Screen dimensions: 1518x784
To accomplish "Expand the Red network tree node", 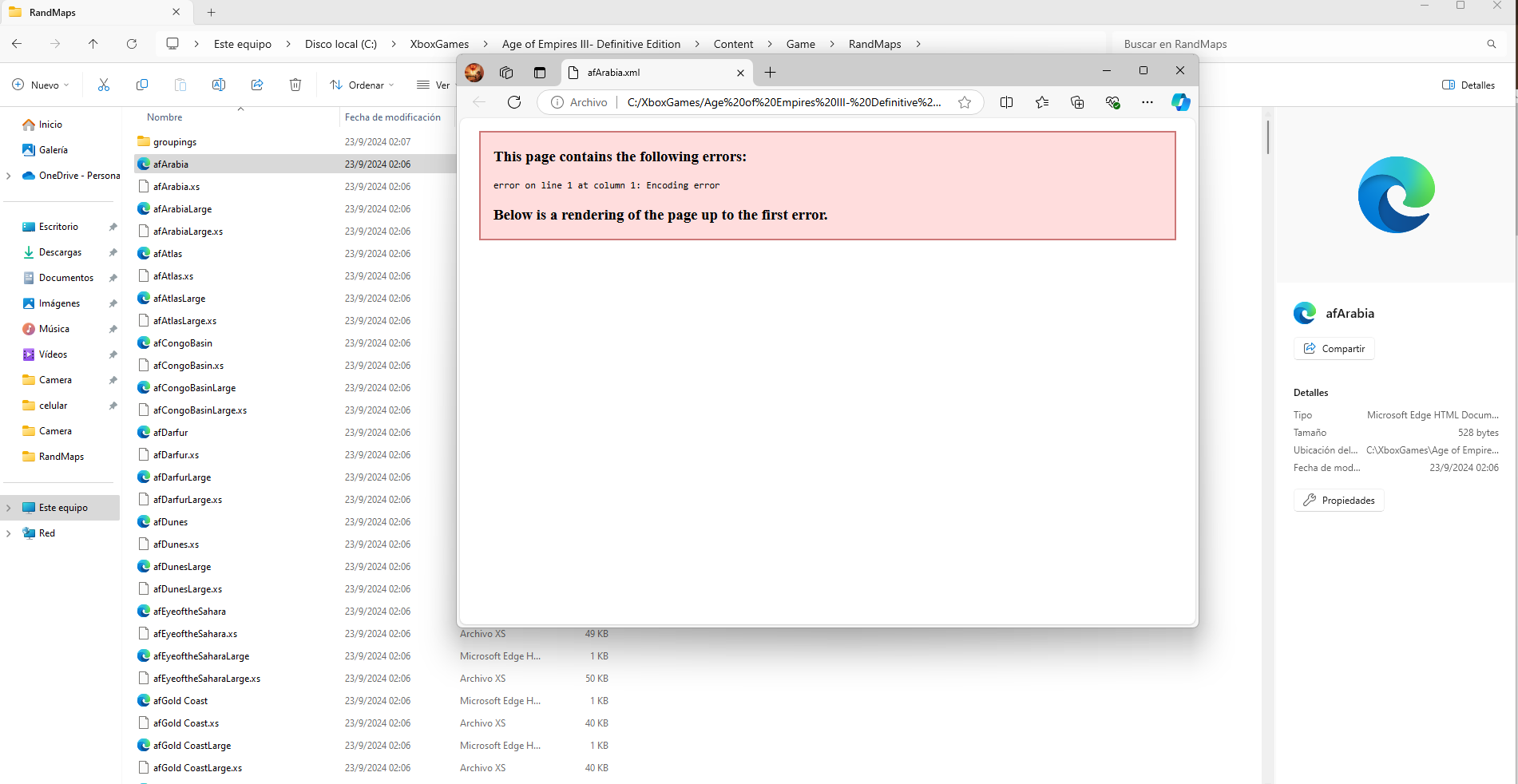I will click(x=9, y=533).
